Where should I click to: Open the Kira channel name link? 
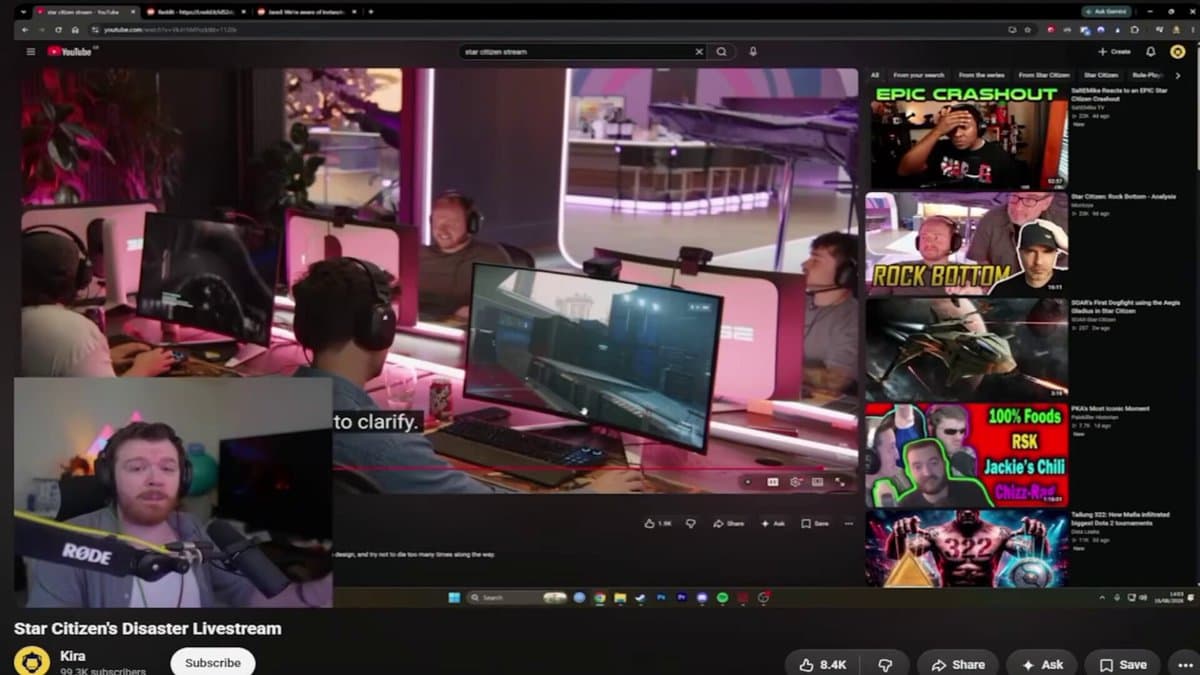pyautogui.click(x=73, y=656)
